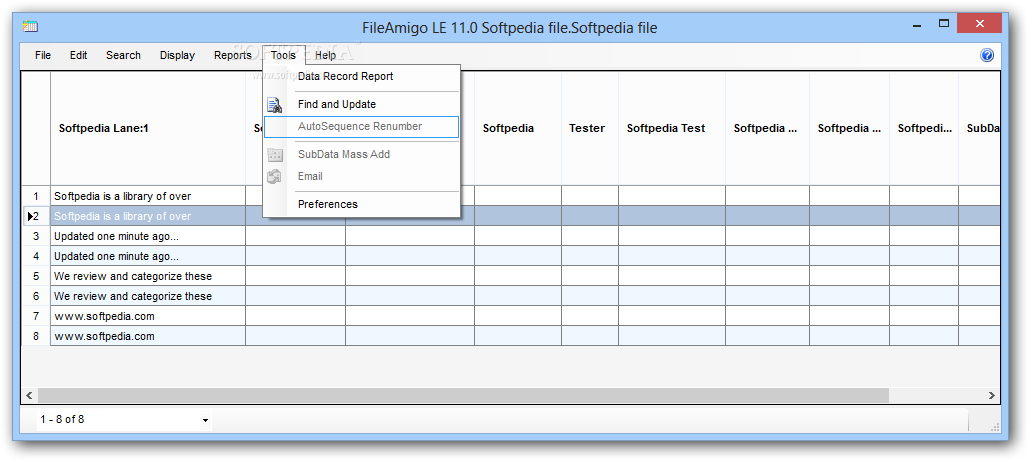Click the 'Softpedia' column header
The height and width of the screenshot is (461, 1029).
tap(518, 129)
